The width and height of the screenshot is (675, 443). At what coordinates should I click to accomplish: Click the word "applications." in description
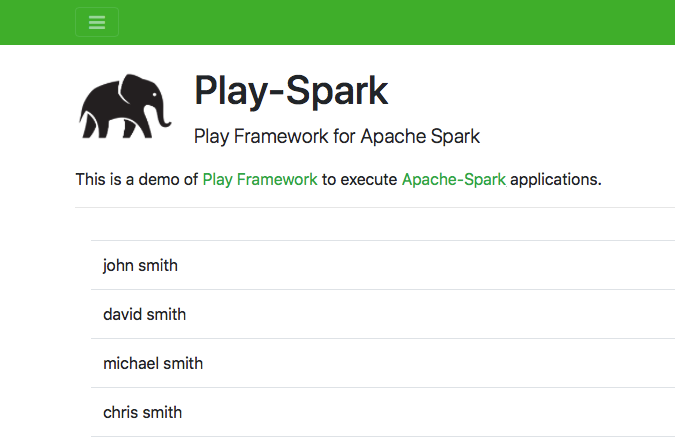556,180
